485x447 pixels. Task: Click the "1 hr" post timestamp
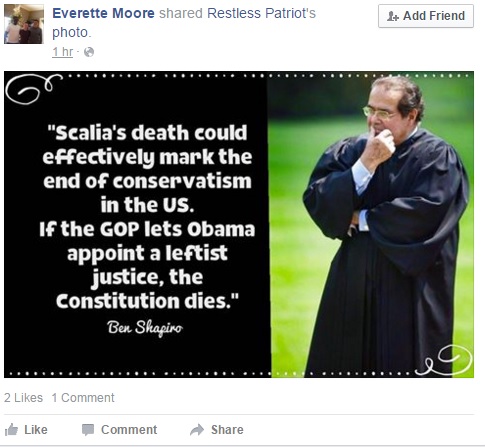pos(63,52)
